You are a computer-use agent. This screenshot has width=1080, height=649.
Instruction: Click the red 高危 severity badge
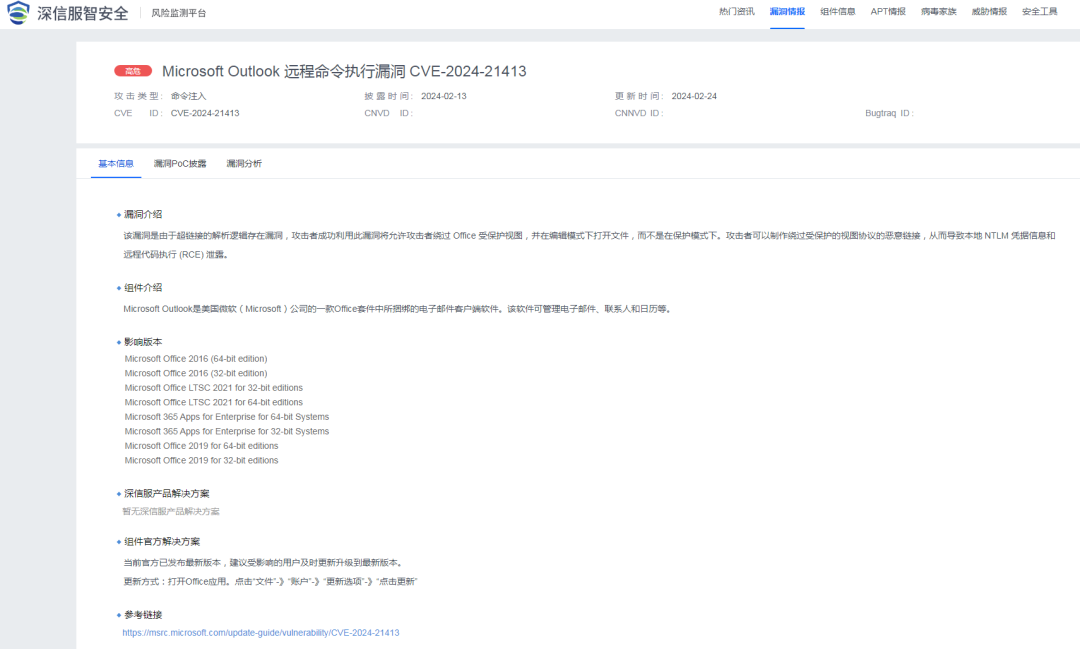point(133,71)
